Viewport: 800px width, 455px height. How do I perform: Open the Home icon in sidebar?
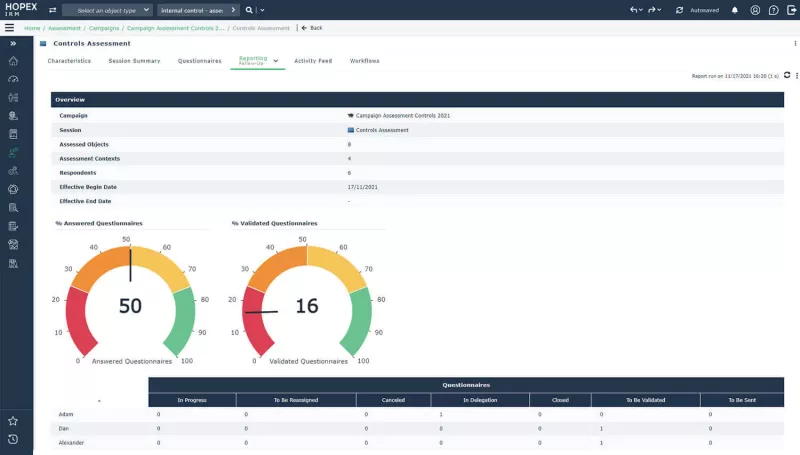pos(13,61)
